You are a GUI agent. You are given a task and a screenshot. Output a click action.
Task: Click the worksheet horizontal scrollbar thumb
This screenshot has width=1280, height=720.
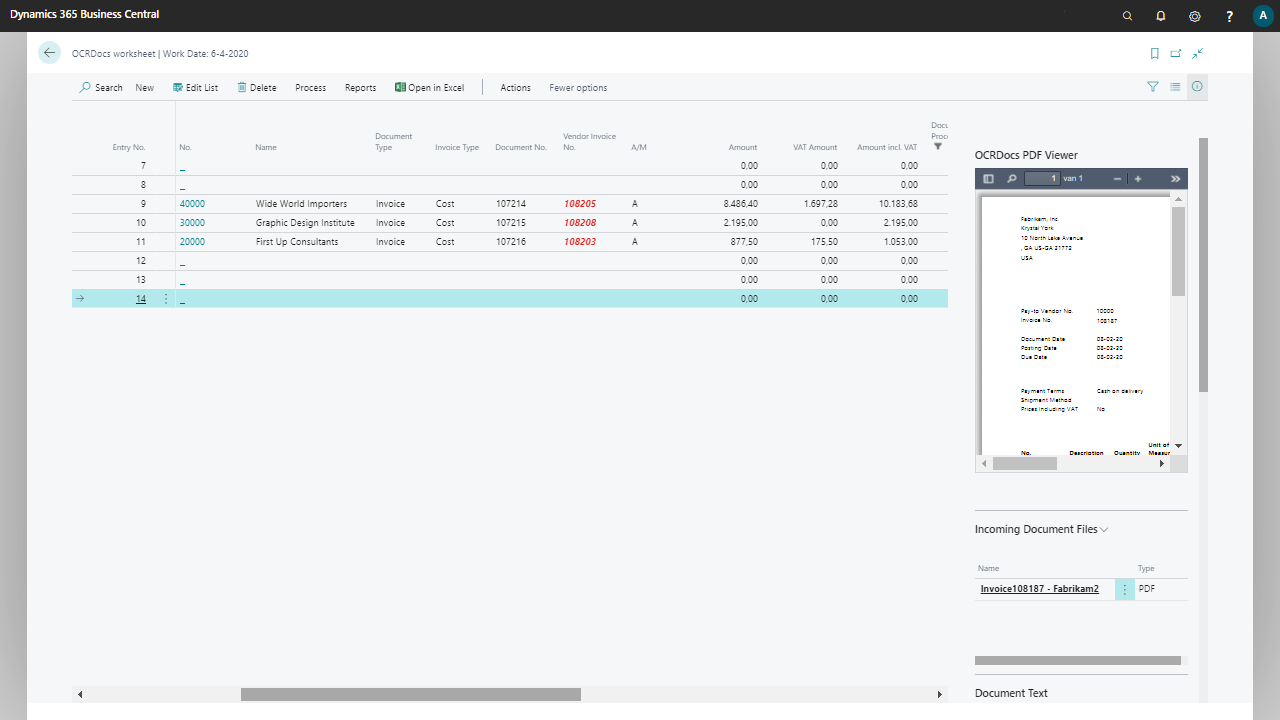(x=410, y=694)
